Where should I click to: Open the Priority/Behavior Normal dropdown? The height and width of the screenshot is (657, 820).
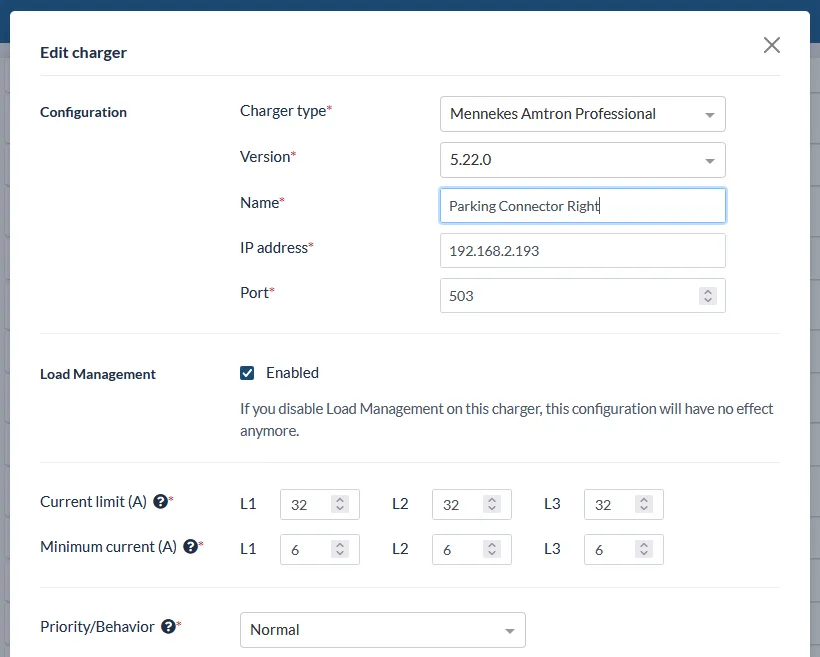(x=382, y=630)
